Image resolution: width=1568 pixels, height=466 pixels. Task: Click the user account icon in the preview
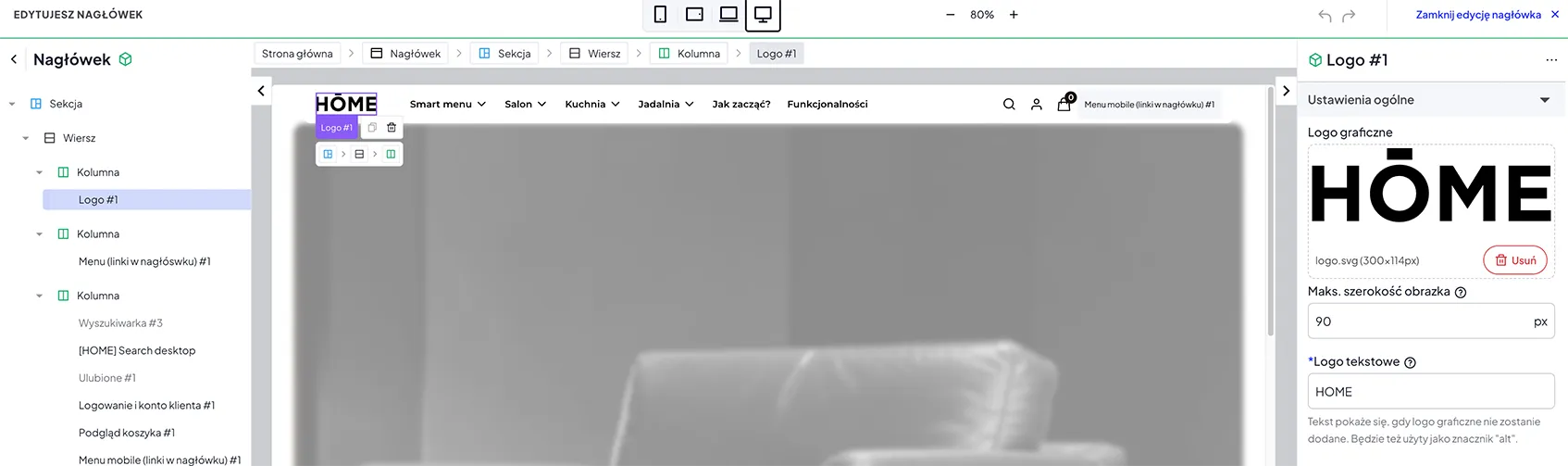(1037, 105)
